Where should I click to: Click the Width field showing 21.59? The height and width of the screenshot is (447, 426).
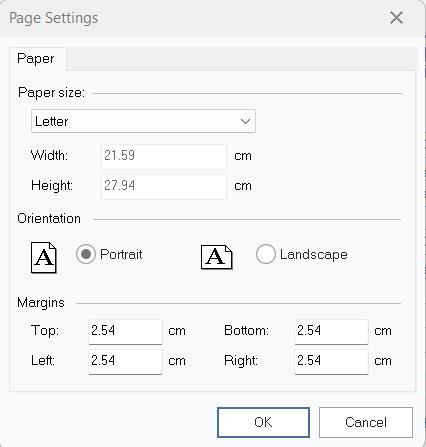coord(164,156)
